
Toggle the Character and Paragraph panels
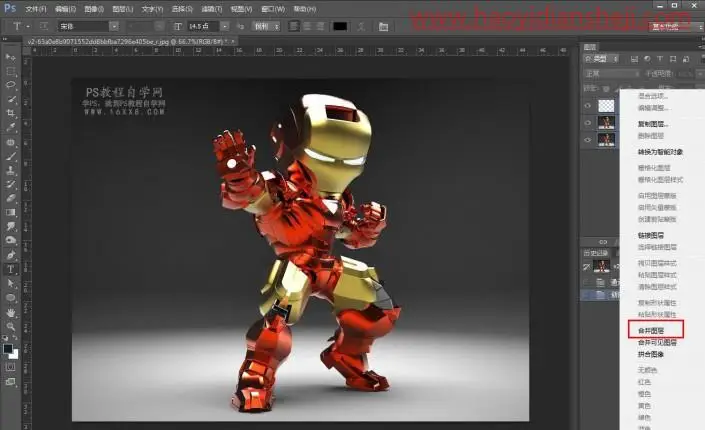(383, 27)
